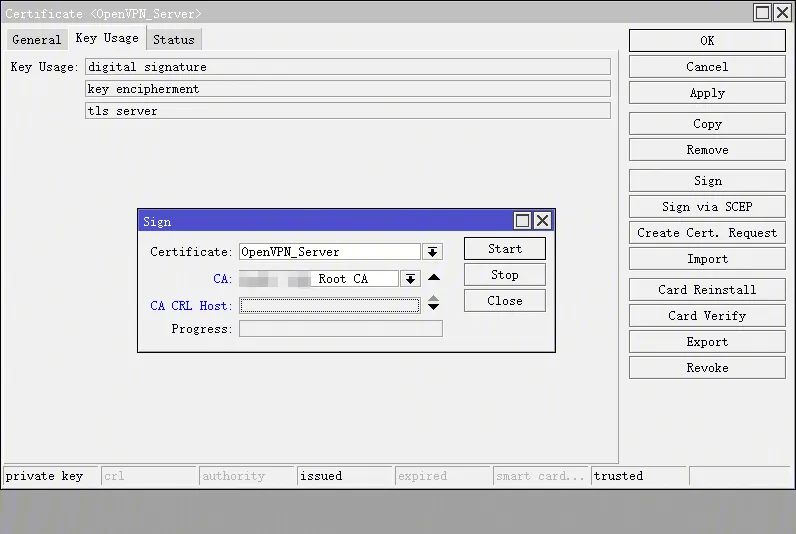Click the arrow toggle beside CA CRL Host
This screenshot has height=534, width=796.
tap(433, 304)
